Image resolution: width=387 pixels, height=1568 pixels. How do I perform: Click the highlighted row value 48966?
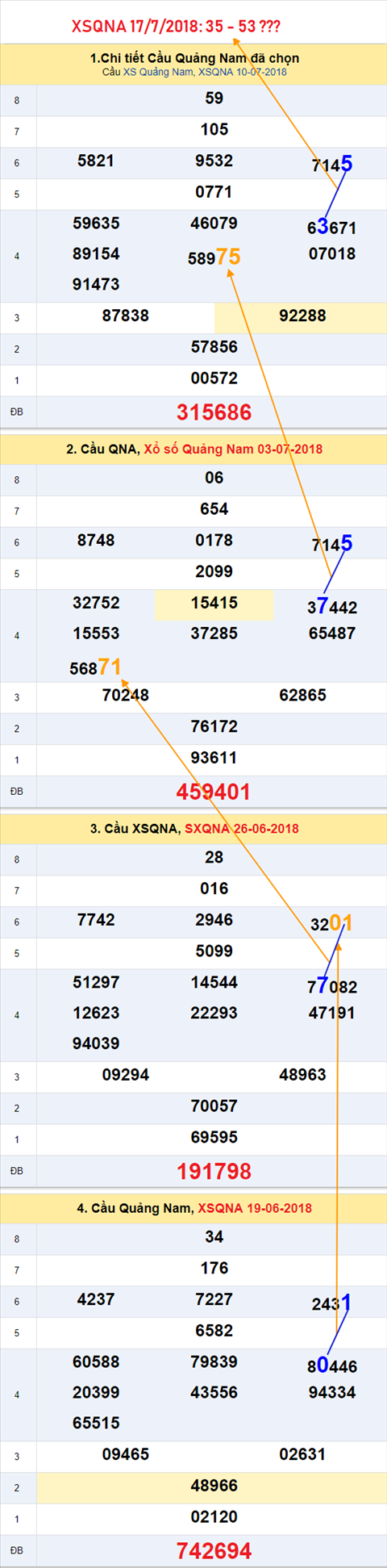(211, 1486)
